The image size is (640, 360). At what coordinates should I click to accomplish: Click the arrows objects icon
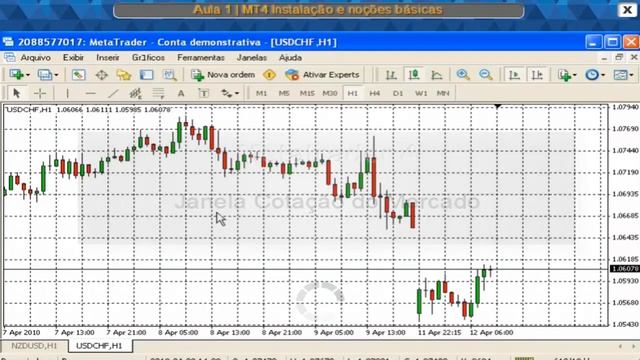coord(226,93)
